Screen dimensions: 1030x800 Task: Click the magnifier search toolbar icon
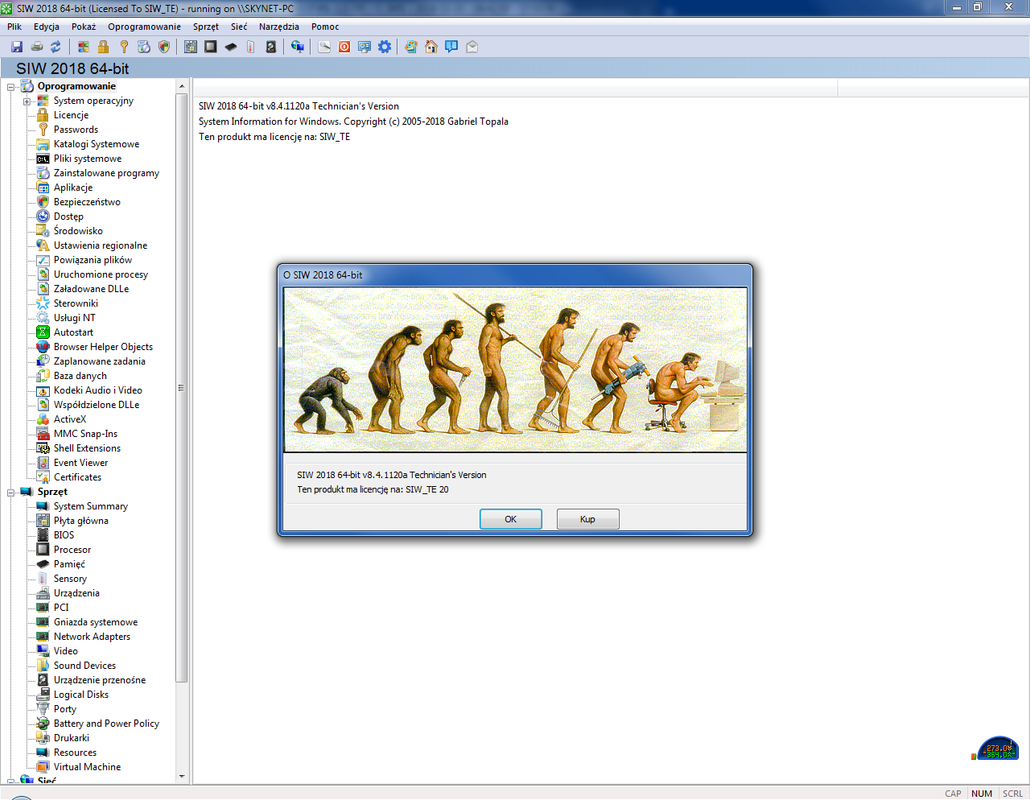click(x=325, y=47)
